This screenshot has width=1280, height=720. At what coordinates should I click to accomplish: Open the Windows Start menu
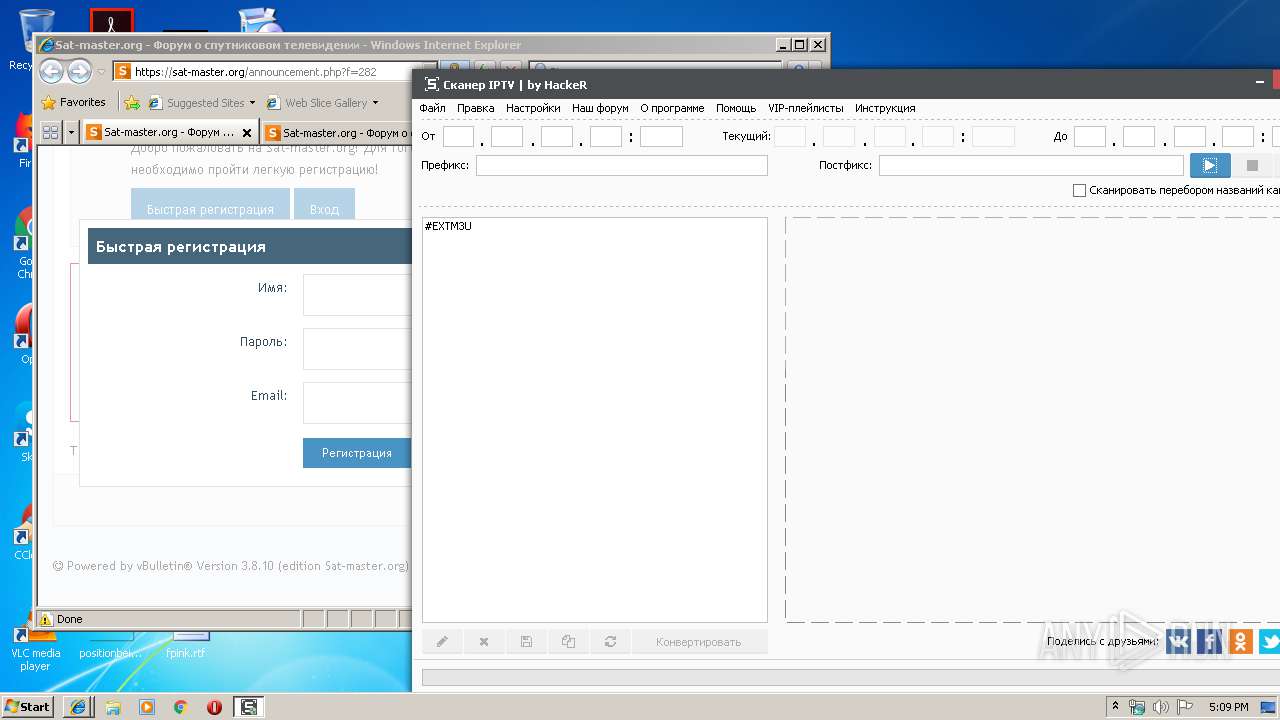coord(28,706)
